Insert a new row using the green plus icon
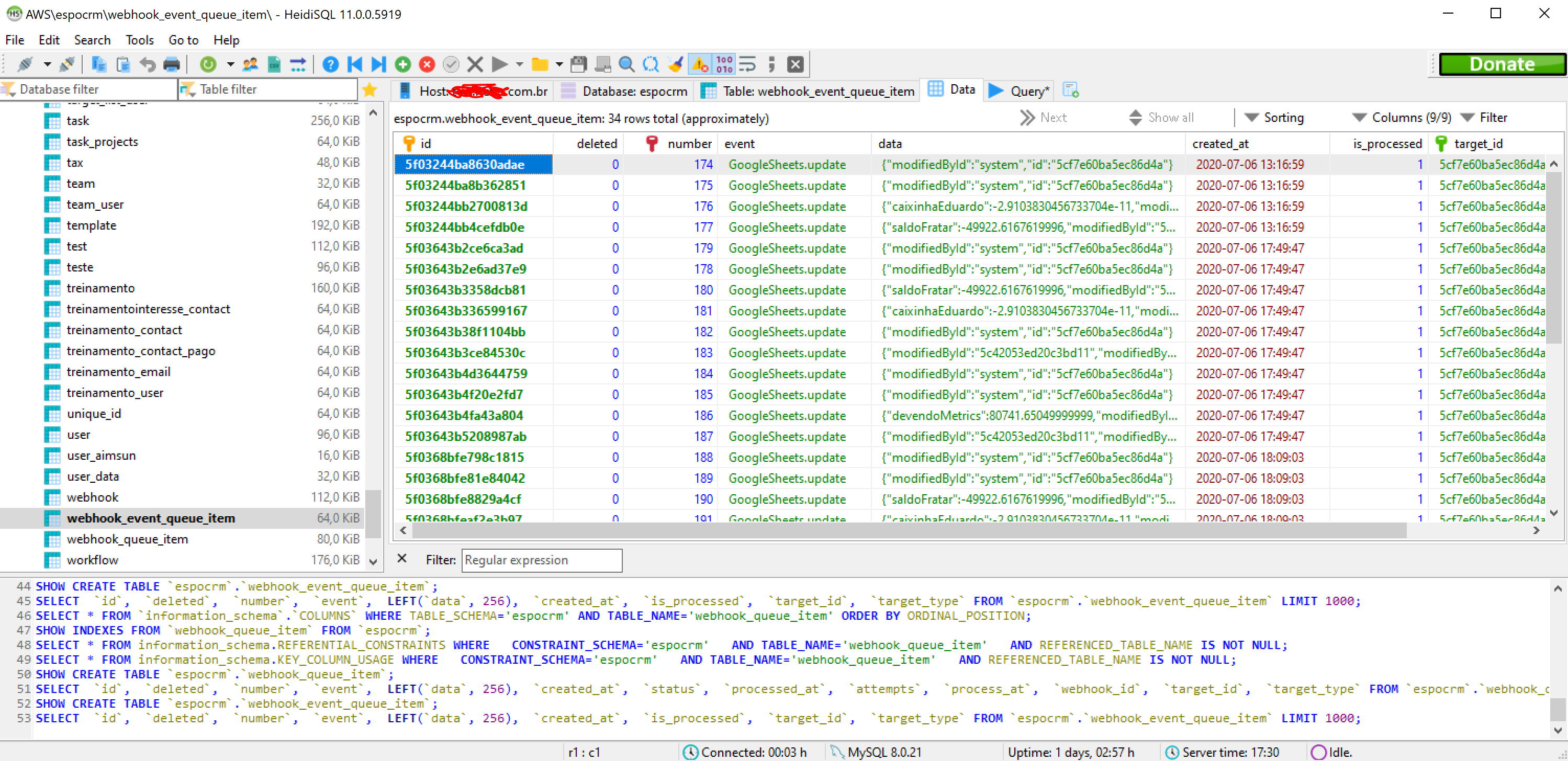 [x=403, y=64]
